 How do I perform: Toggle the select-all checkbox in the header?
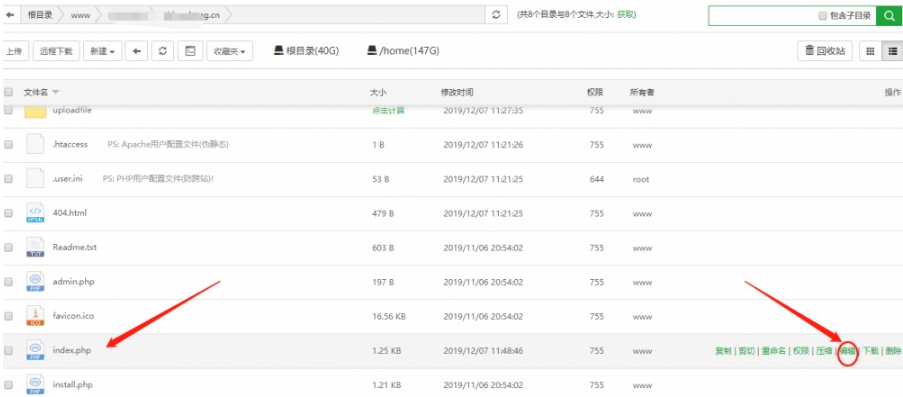point(9,92)
